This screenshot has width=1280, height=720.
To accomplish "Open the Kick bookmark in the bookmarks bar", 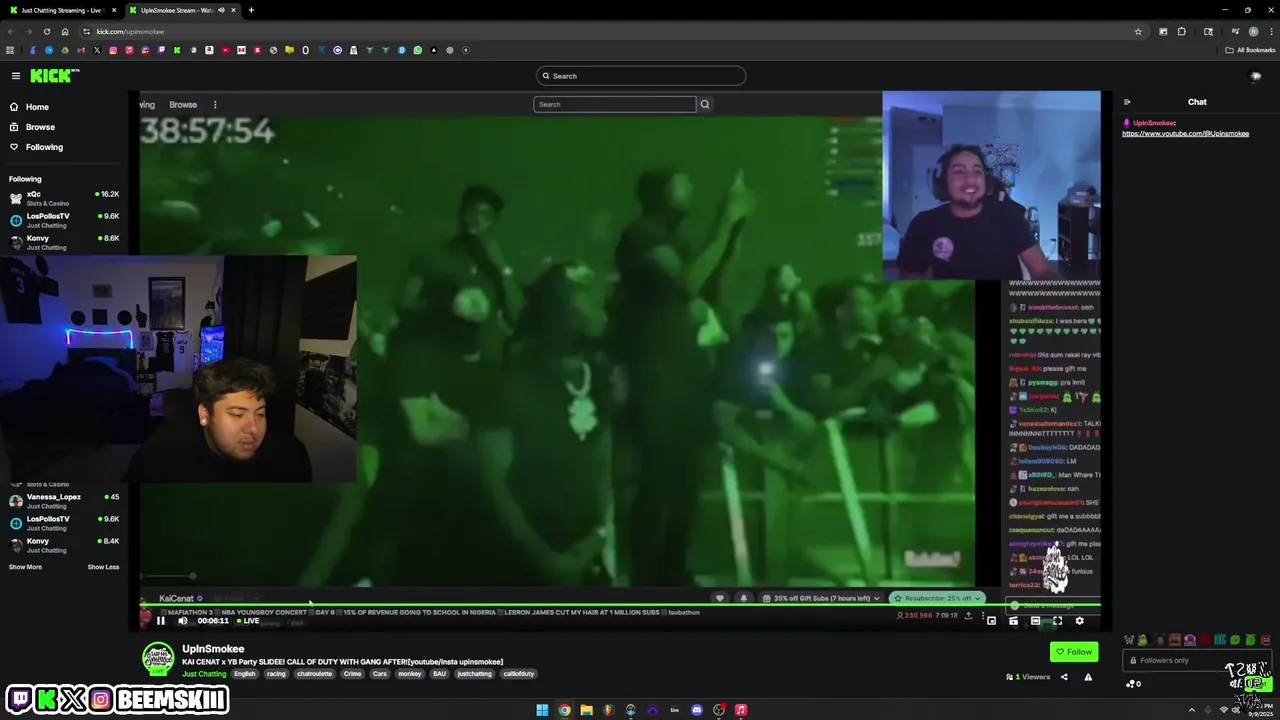I will pyautogui.click(x=177, y=50).
